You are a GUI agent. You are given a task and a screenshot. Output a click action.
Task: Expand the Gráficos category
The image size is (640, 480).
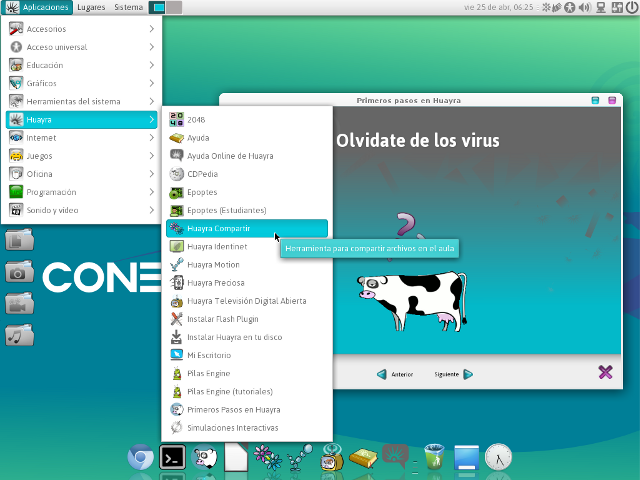(x=82, y=83)
